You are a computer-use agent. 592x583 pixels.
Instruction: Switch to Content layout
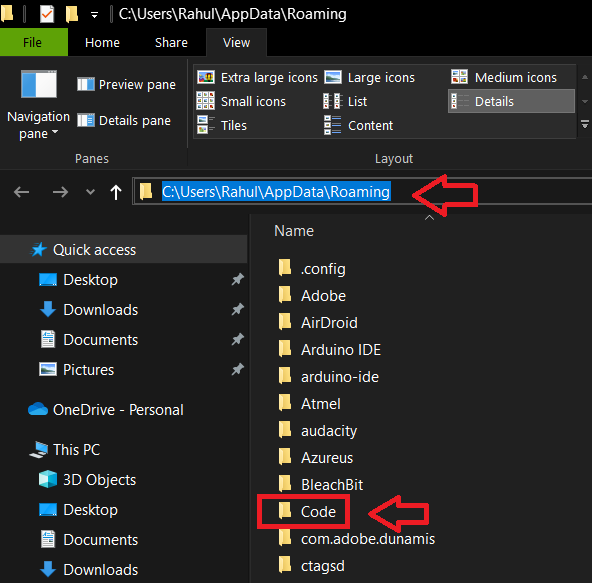[x=358, y=125]
